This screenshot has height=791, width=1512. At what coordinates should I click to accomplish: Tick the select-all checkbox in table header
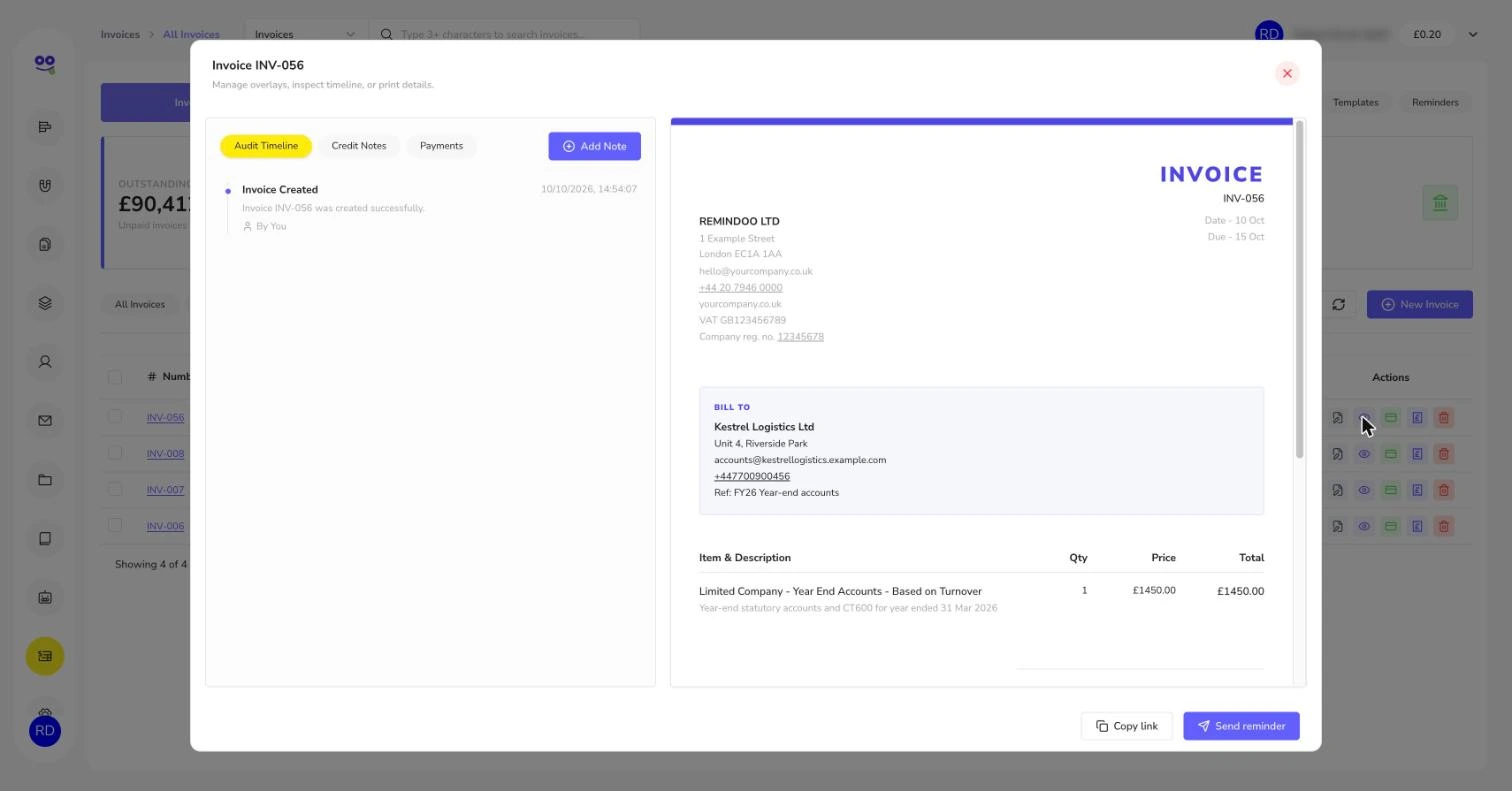pos(115,377)
